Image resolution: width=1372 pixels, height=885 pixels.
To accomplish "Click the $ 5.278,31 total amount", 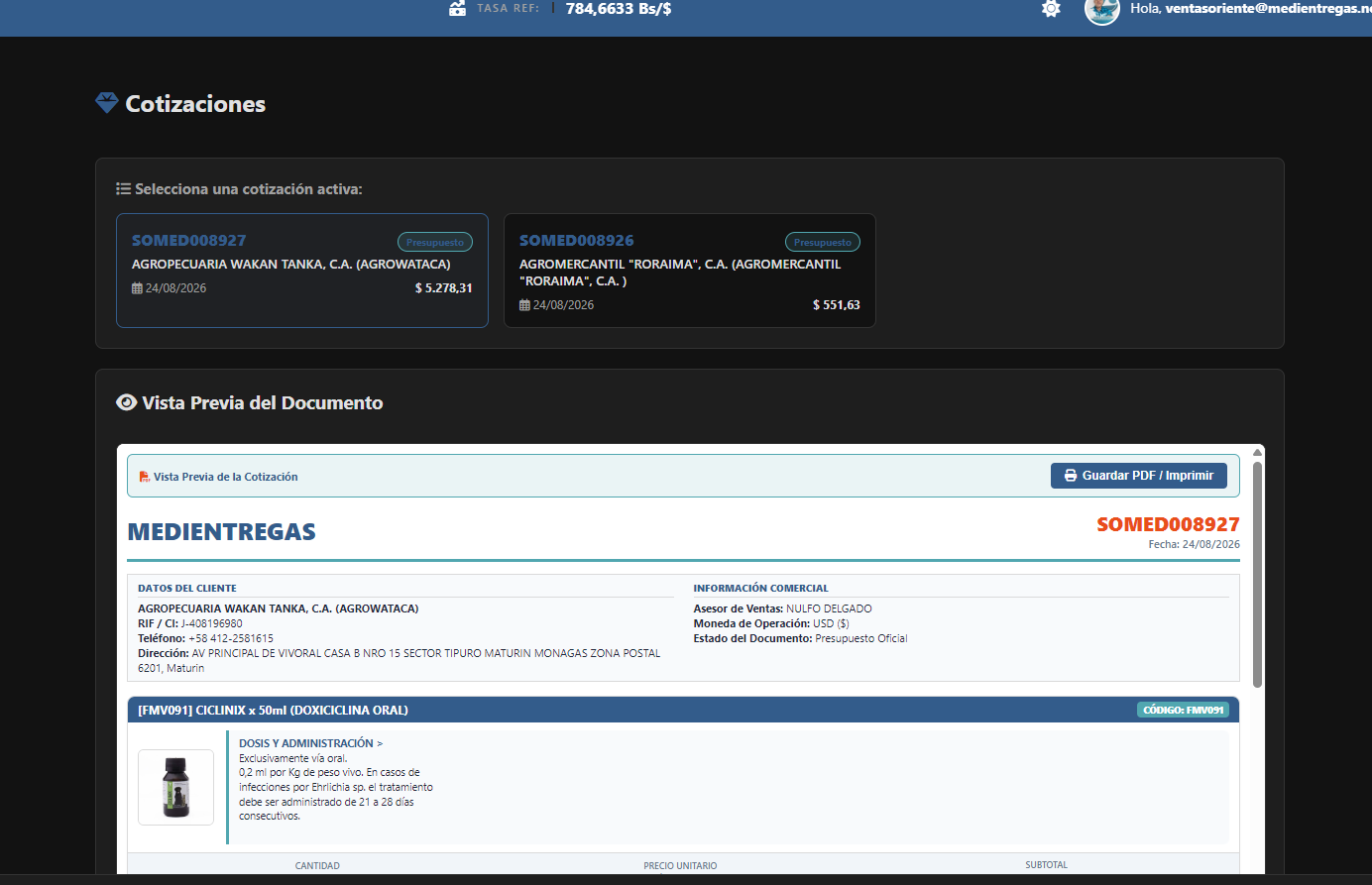I will 443,288.
